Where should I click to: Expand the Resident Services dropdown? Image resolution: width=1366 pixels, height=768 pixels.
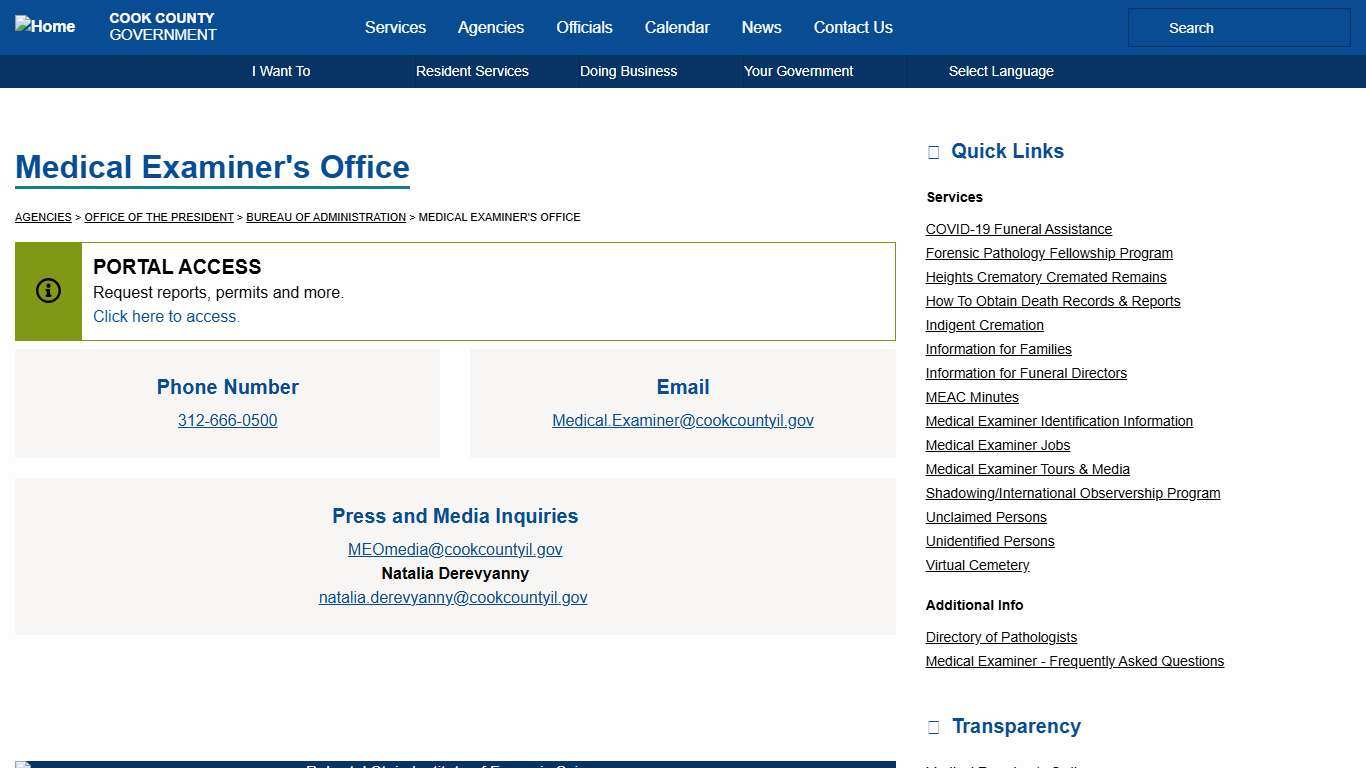(x=472, y=71)
